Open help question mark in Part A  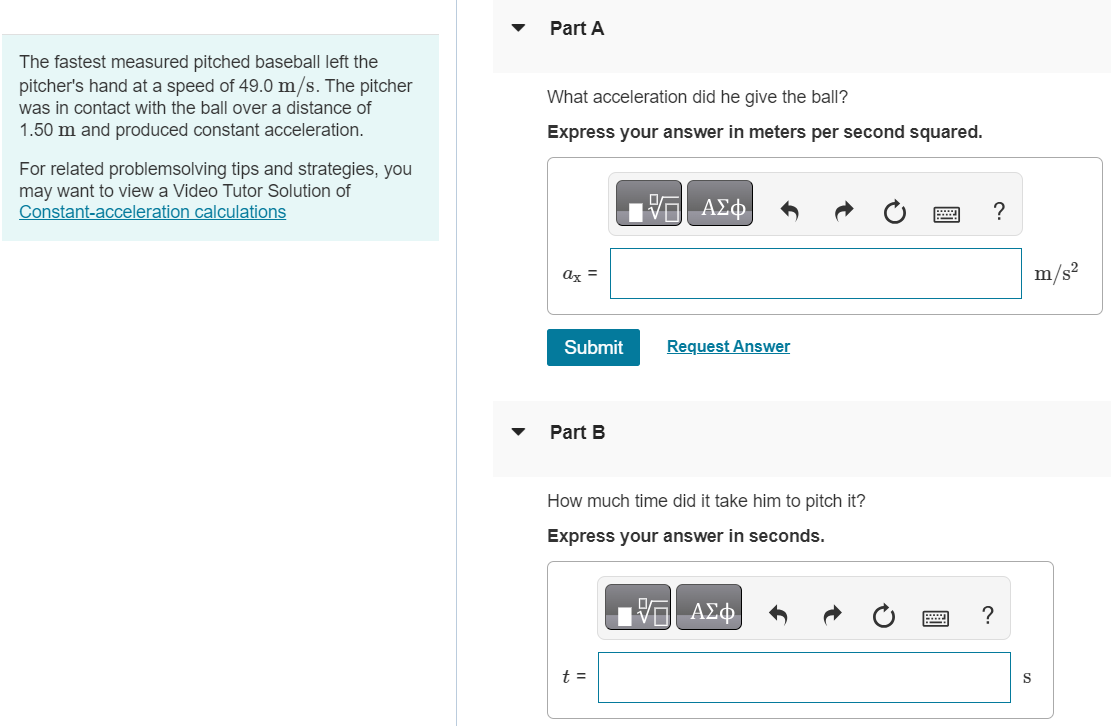point(999,211)
